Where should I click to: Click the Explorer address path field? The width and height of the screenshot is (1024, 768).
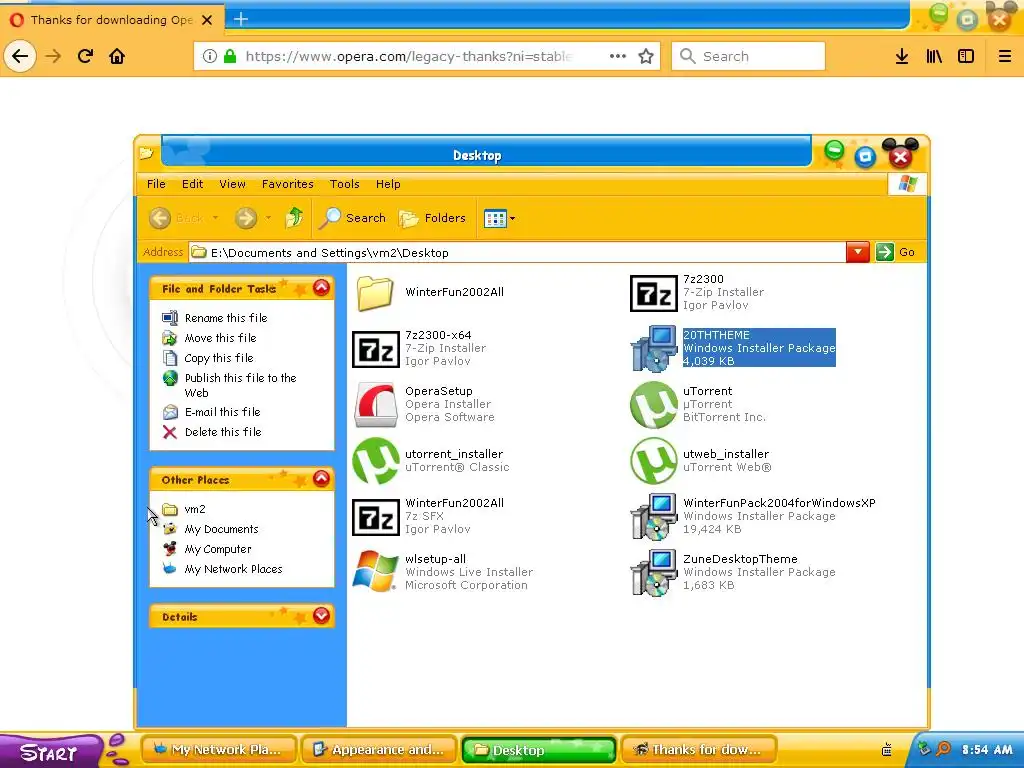(x=517, y=253)
